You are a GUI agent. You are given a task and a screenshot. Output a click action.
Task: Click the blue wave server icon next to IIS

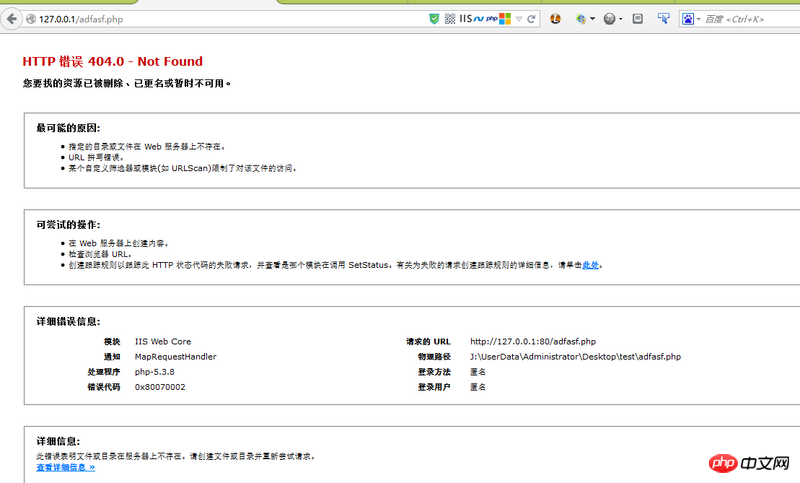[478, 19]
